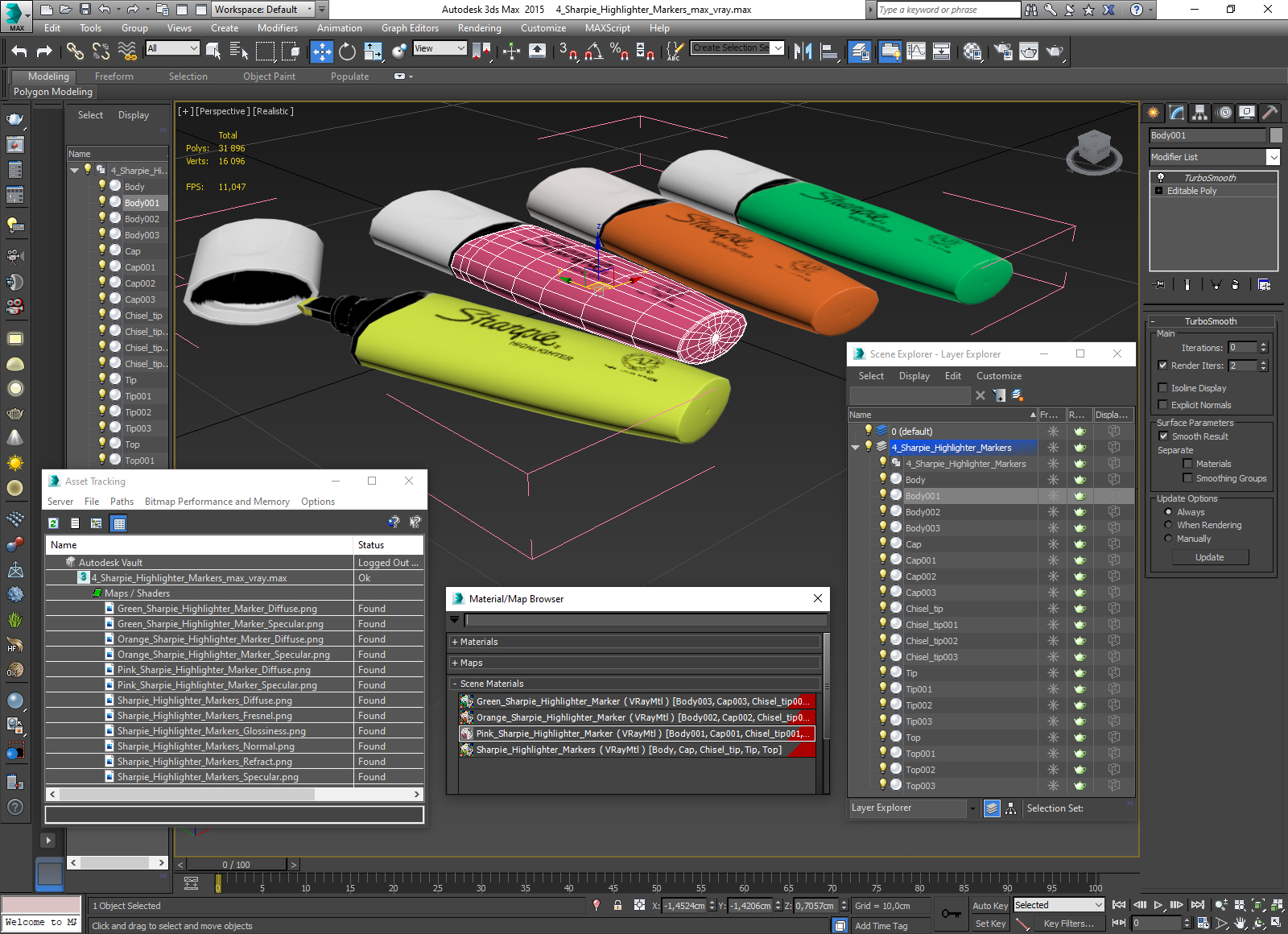This screenshot has height=934, width=1288.
Task: Open Render Setup icon
Action: pyautogui.click(x=1003, y=52)
